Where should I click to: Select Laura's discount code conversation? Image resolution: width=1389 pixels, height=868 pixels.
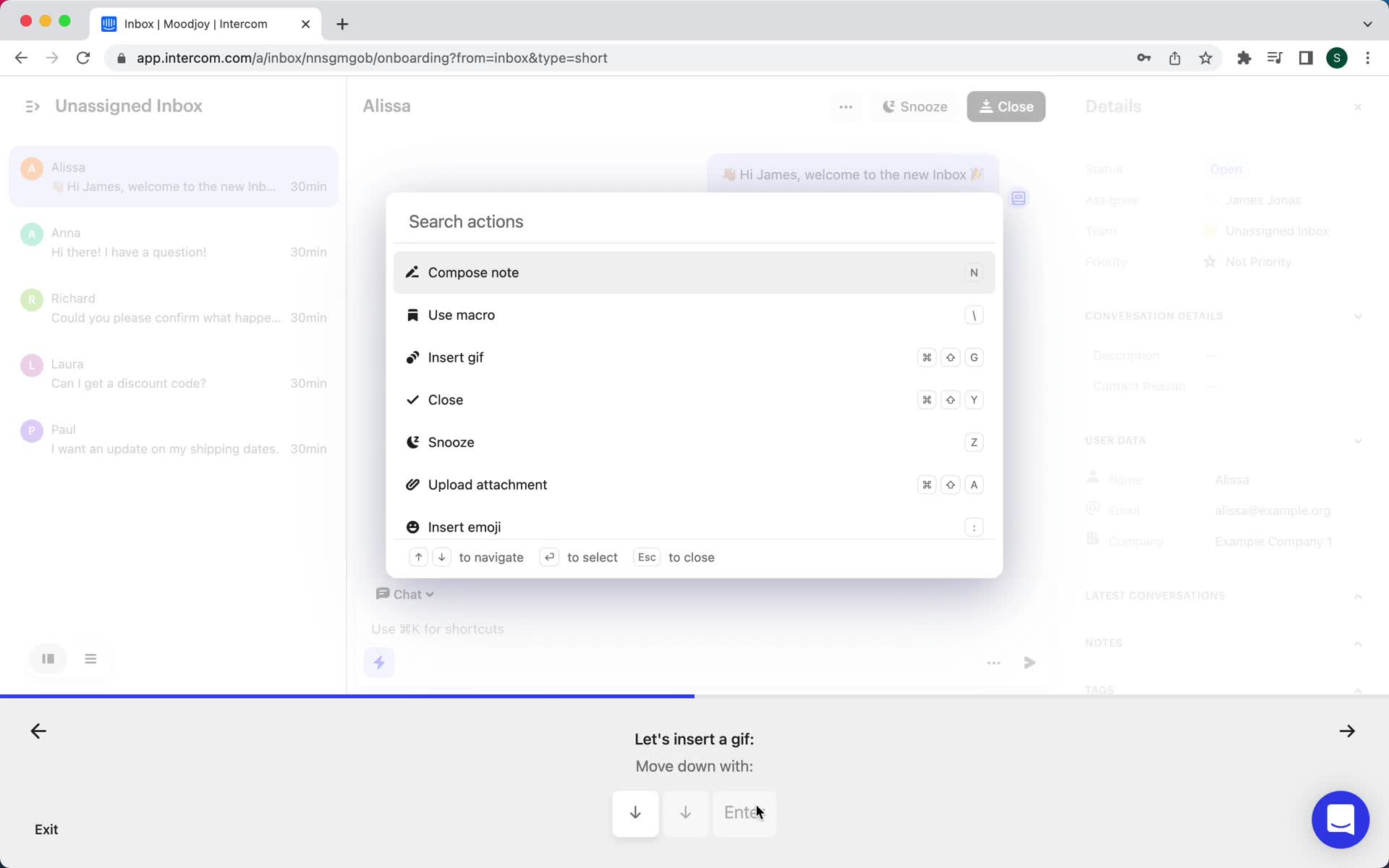coord(175,373)
